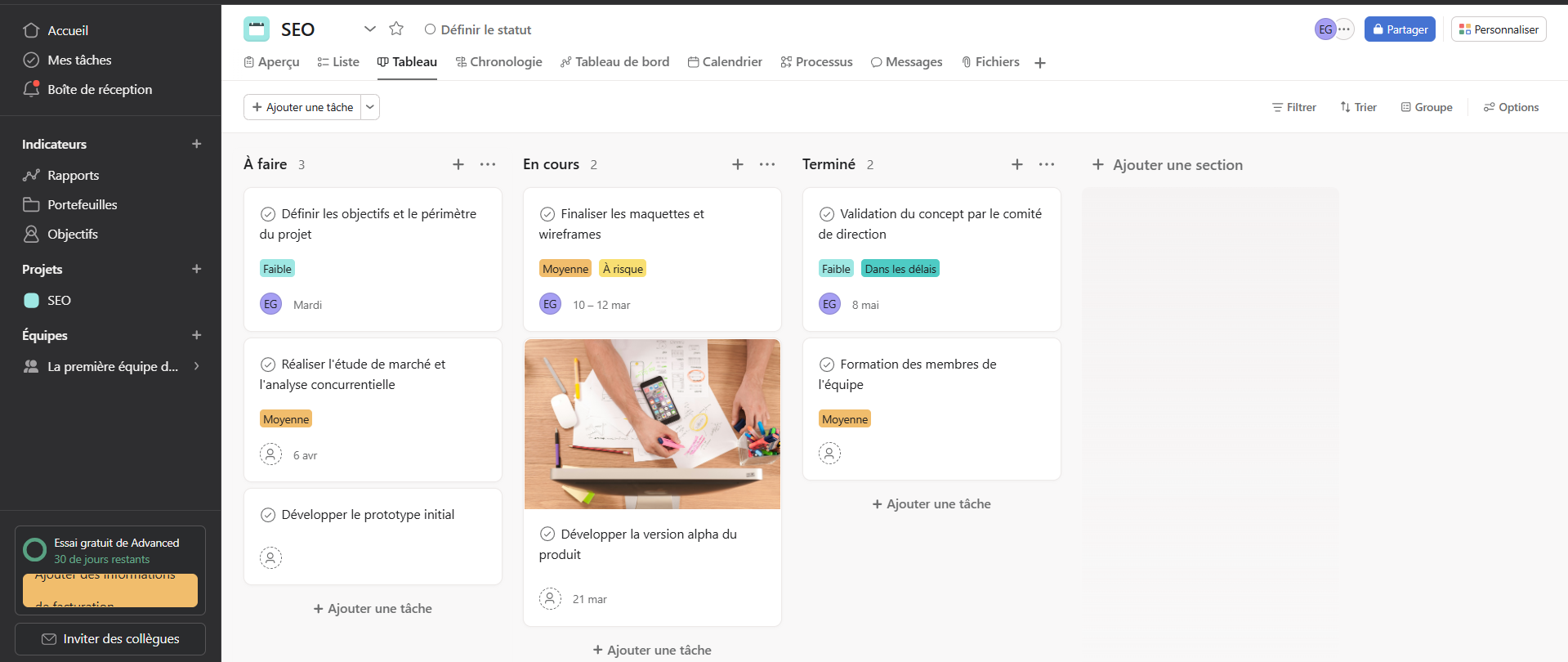Open the Trier sort menu
Image resolution: width=1568 pixels, height=662 pixels.
[x=1358, y=107]
